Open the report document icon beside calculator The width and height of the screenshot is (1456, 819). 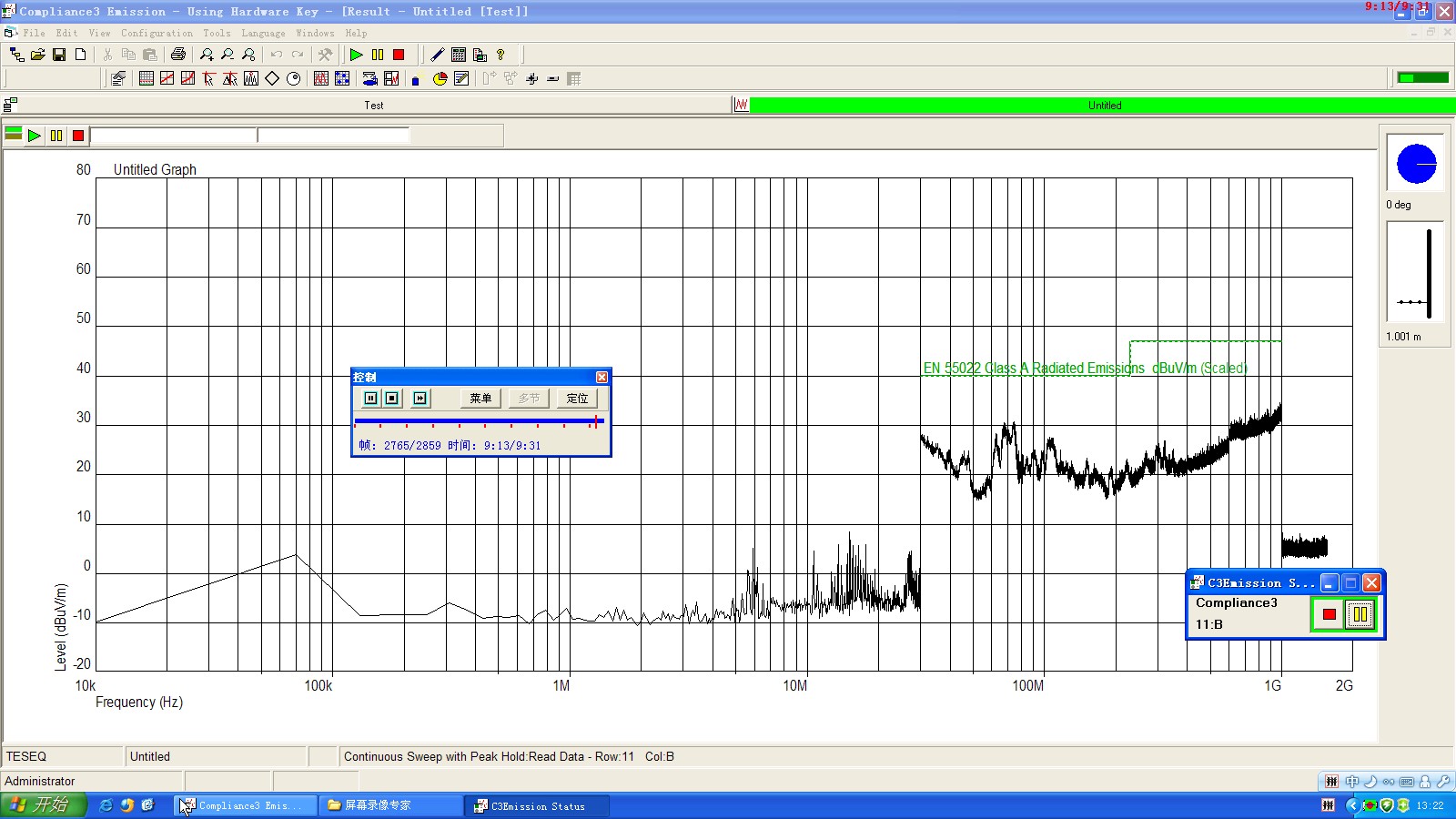pos(480,55)
